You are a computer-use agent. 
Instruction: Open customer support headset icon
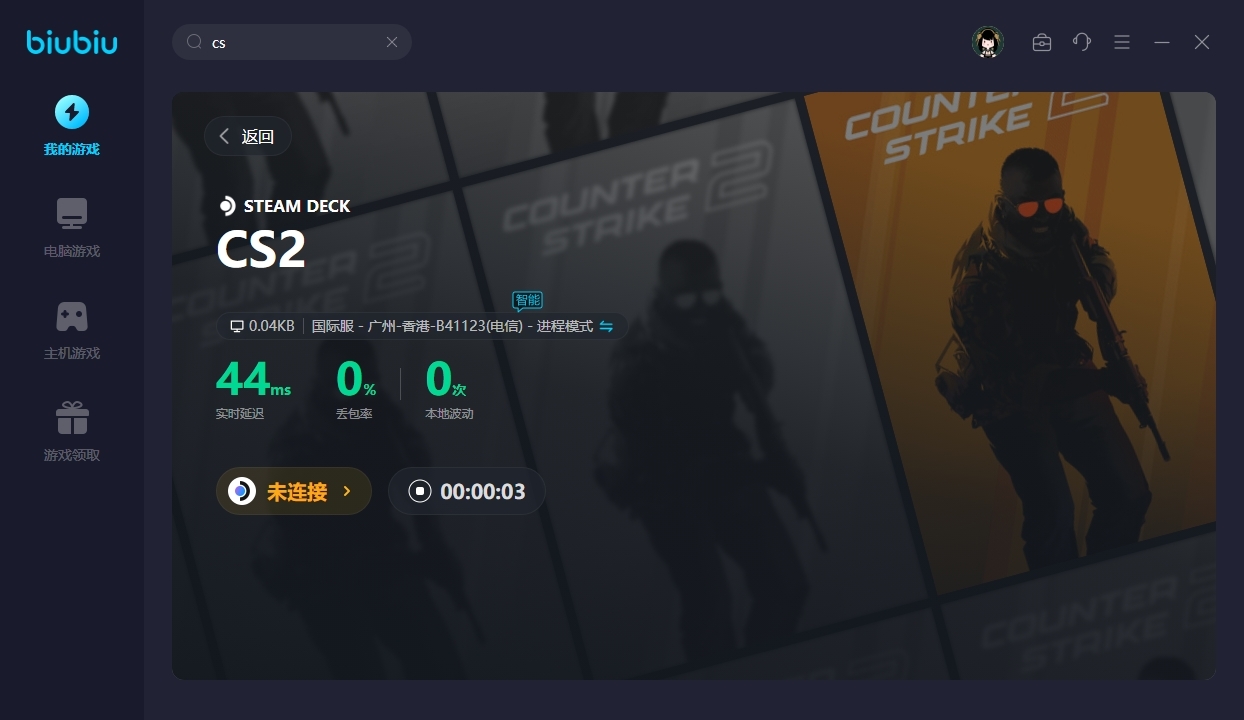(1082, 42)
